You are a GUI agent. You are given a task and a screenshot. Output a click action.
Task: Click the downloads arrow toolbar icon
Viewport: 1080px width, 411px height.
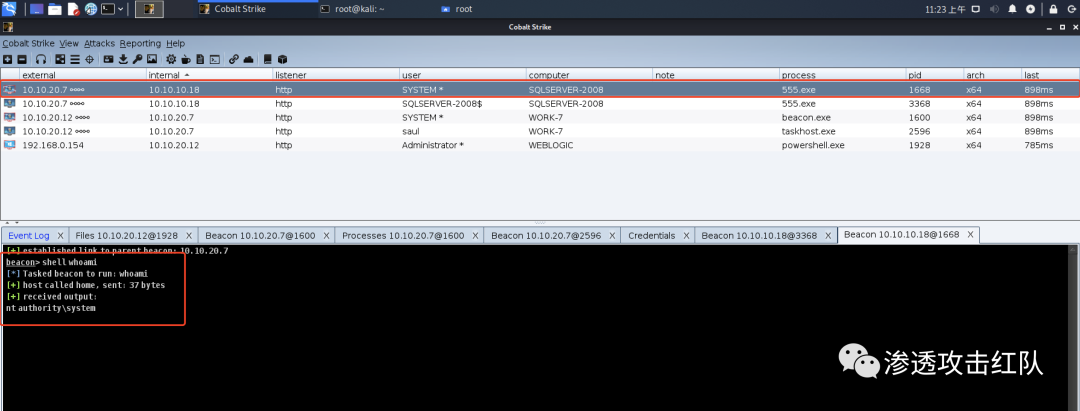tap(123, 59)
